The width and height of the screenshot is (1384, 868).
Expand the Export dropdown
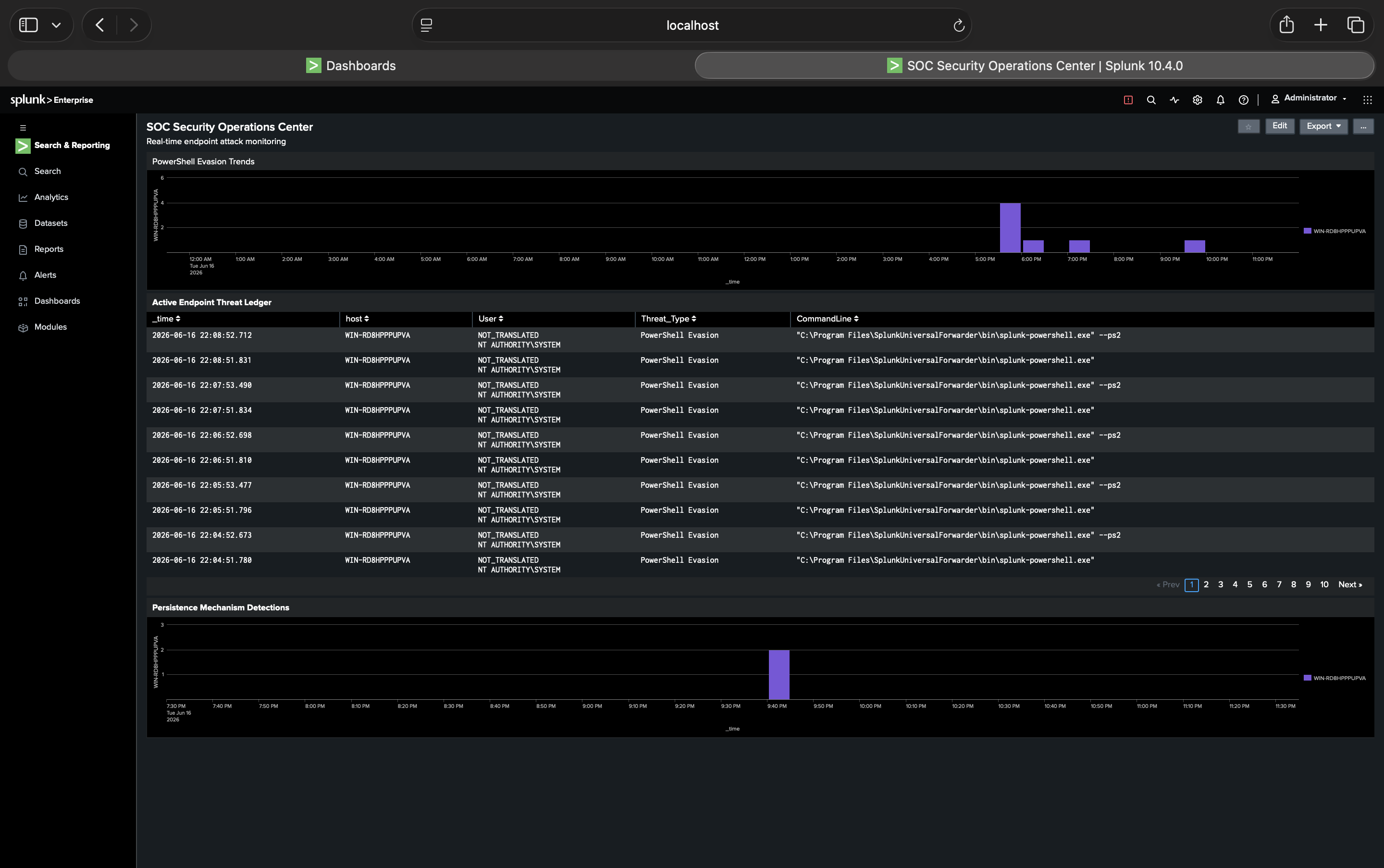pyautogui.click(x=1324, y=126)
